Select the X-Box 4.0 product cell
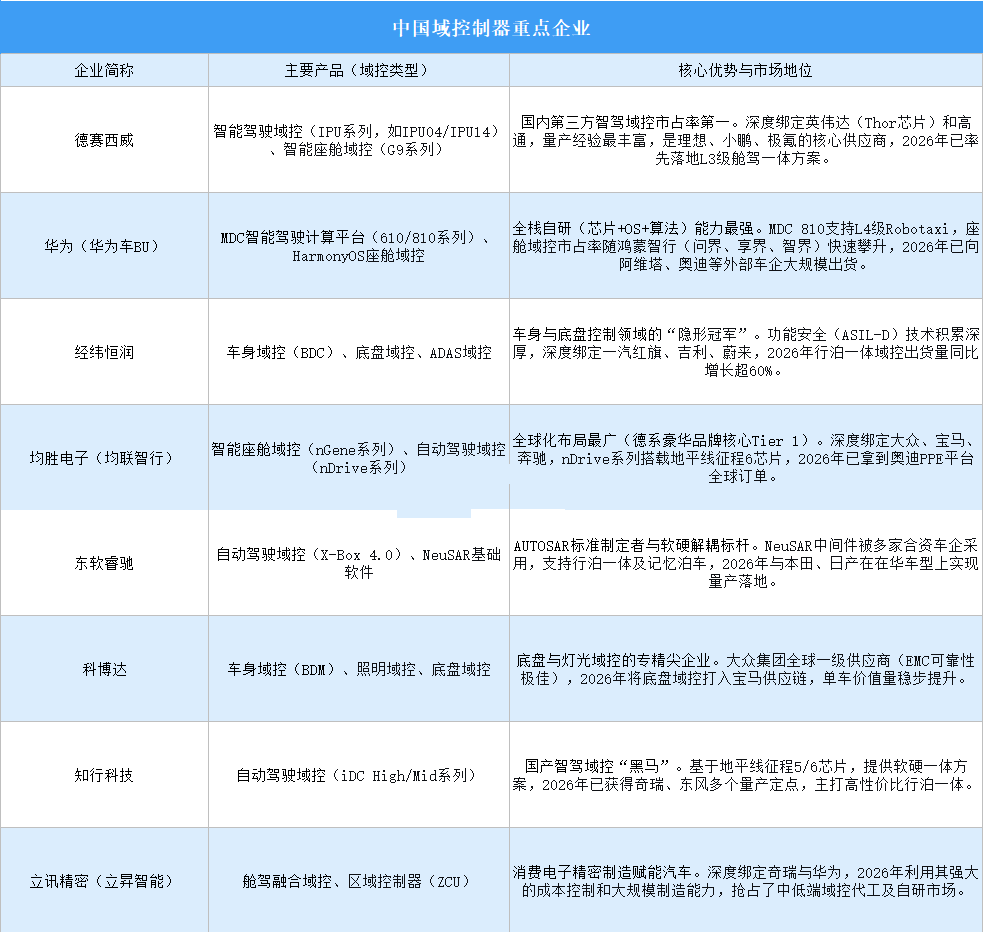 [x=359, y=563]
